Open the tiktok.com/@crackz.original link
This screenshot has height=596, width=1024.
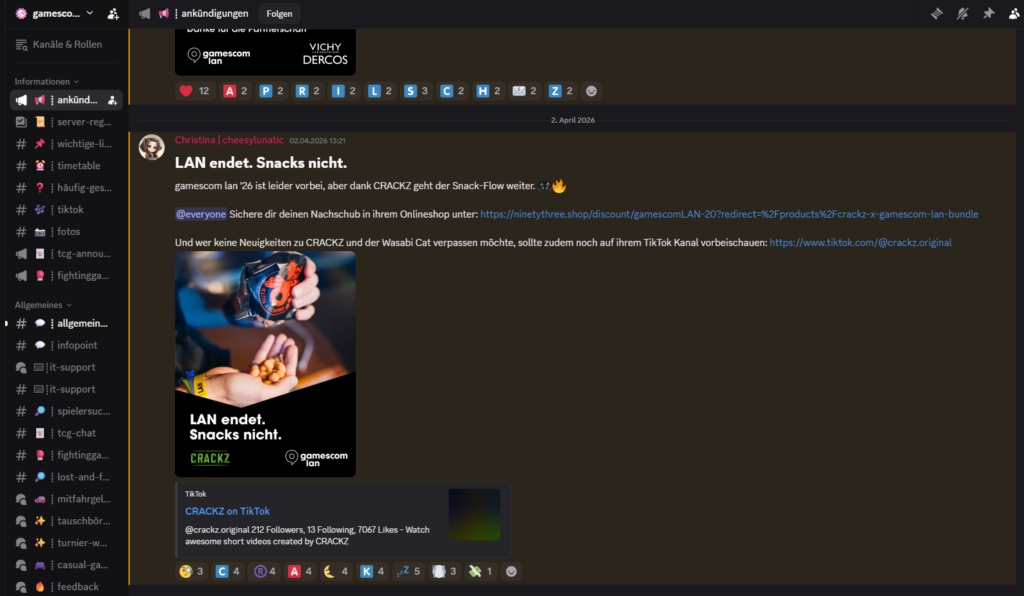click(860, 242)
